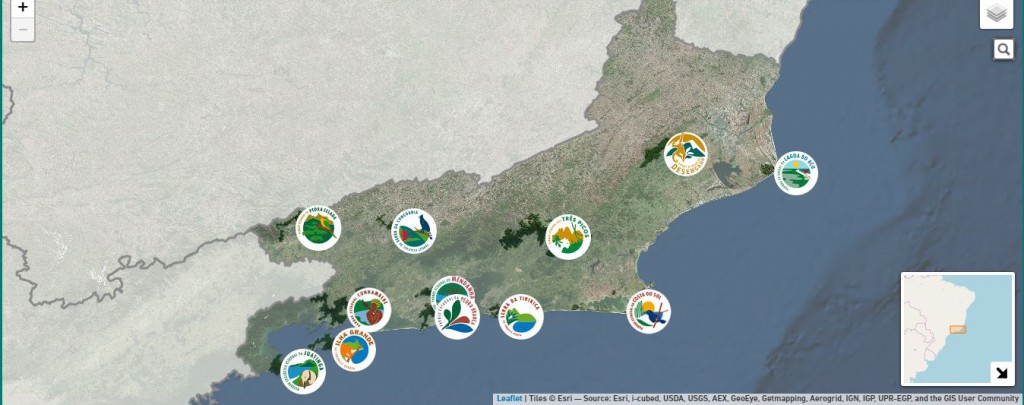This screenshot has height=405, width=1024.
Task: Open the Ilha Grande park marker
Action: pos(354,349)
